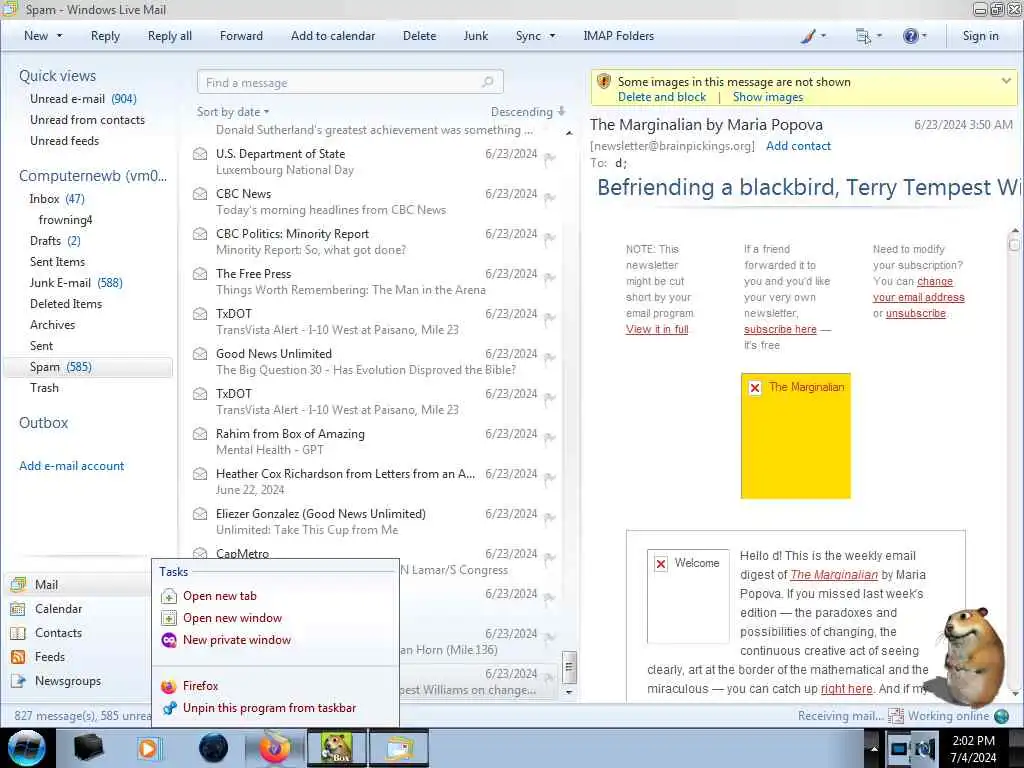Screen dimensions: 1024x768
Task: Click the black box taskbar icon
Action: pyautogui.click(x=89, y=749)
